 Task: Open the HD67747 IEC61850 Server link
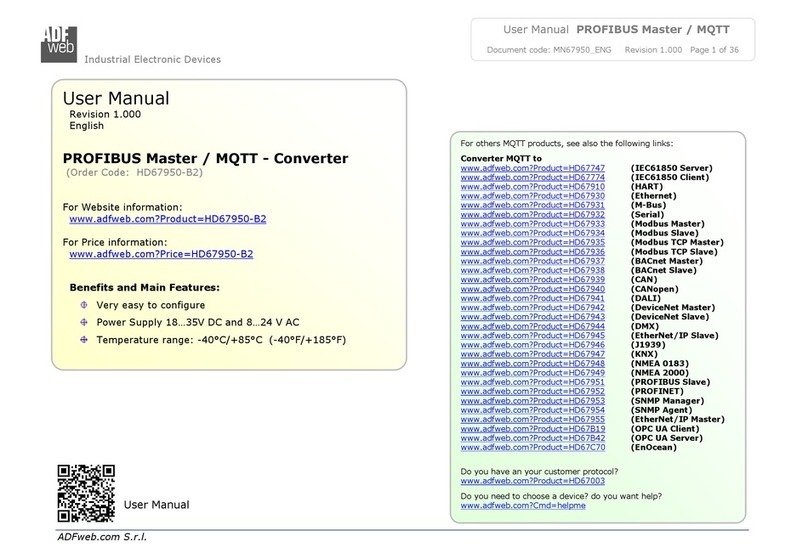point(533,168)
